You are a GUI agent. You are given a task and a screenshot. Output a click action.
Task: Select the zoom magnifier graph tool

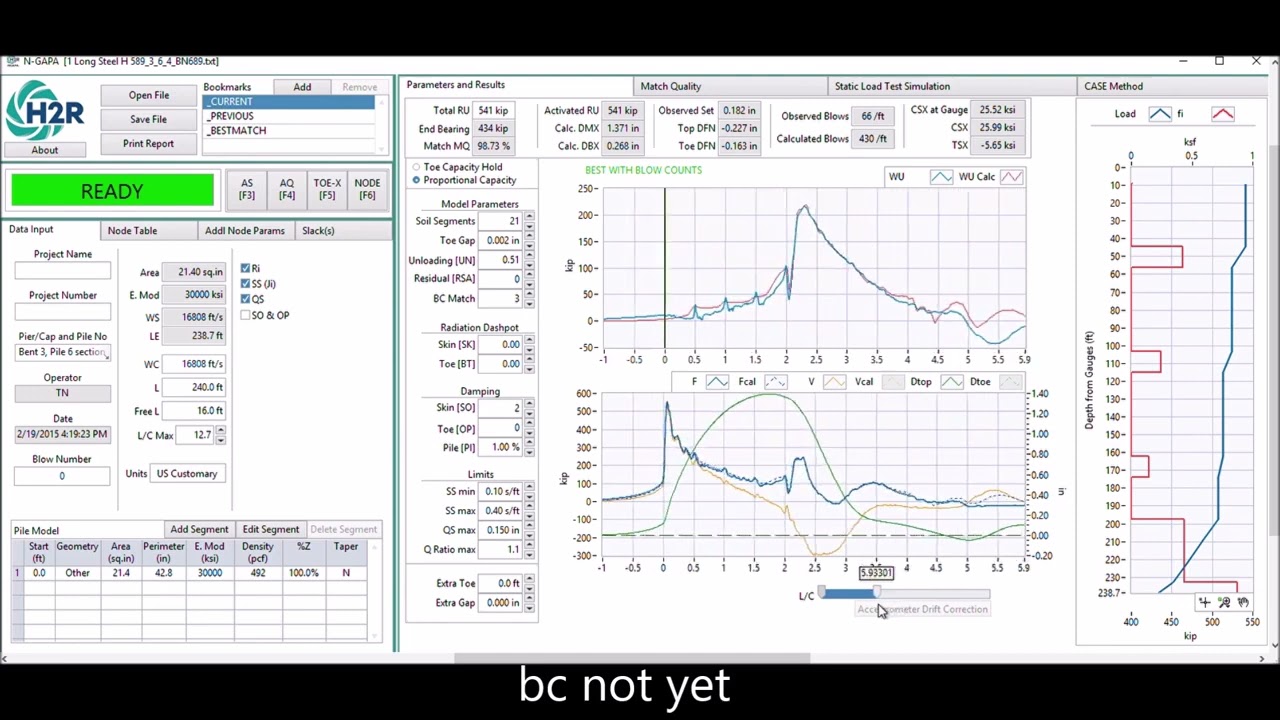[x=1224, y=602]
